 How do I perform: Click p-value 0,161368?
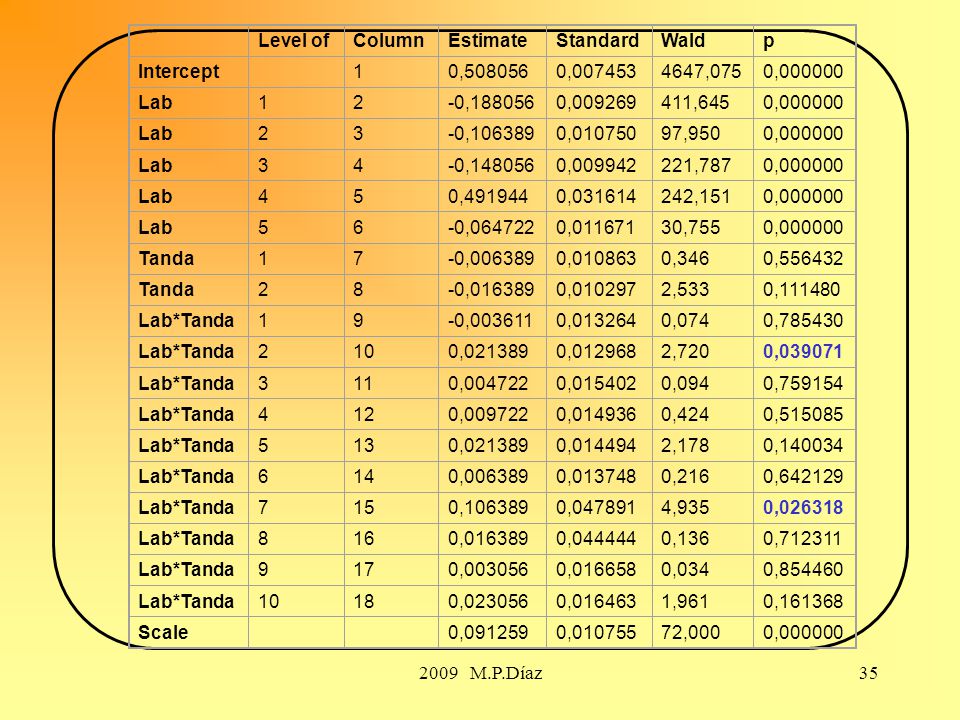(x=803, y=601)
